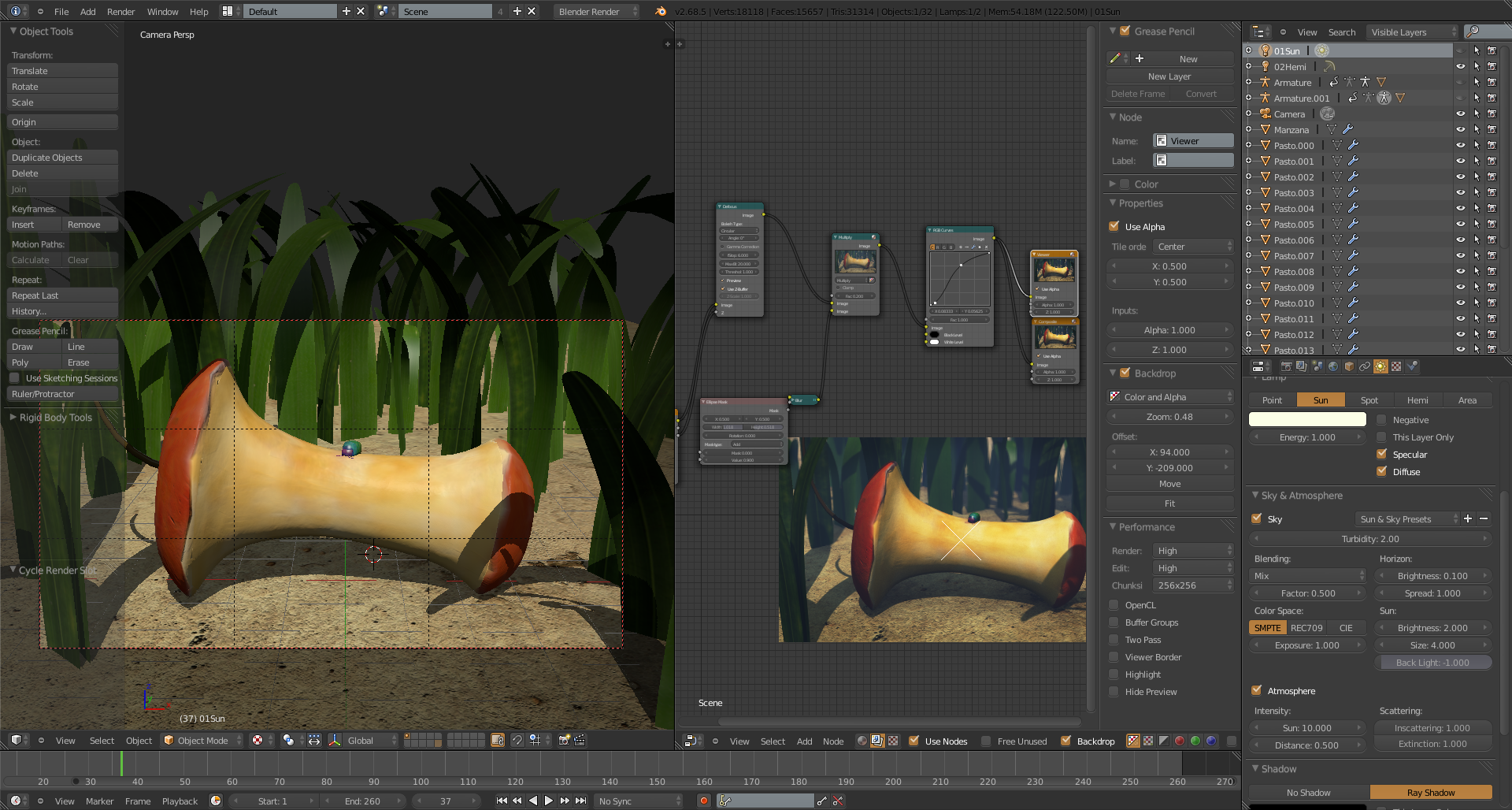
Task: Click the OpenGL render camera icon
Action: (564, 740)
